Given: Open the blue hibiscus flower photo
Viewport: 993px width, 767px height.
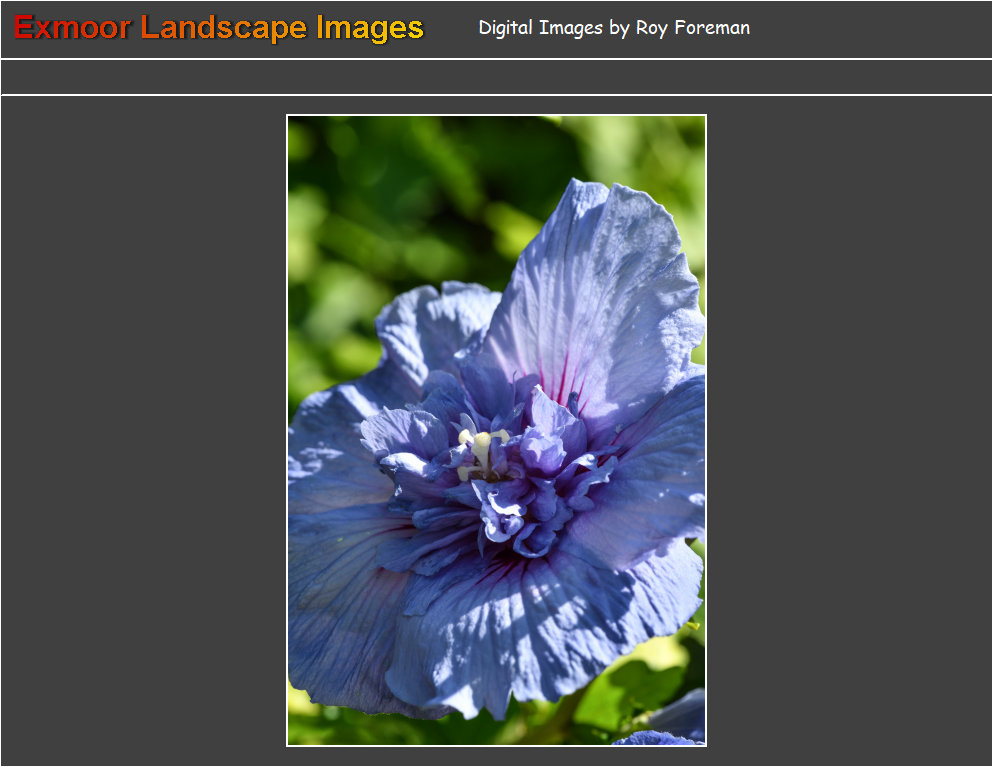Looking at the screenshot, I should (496, 430).
